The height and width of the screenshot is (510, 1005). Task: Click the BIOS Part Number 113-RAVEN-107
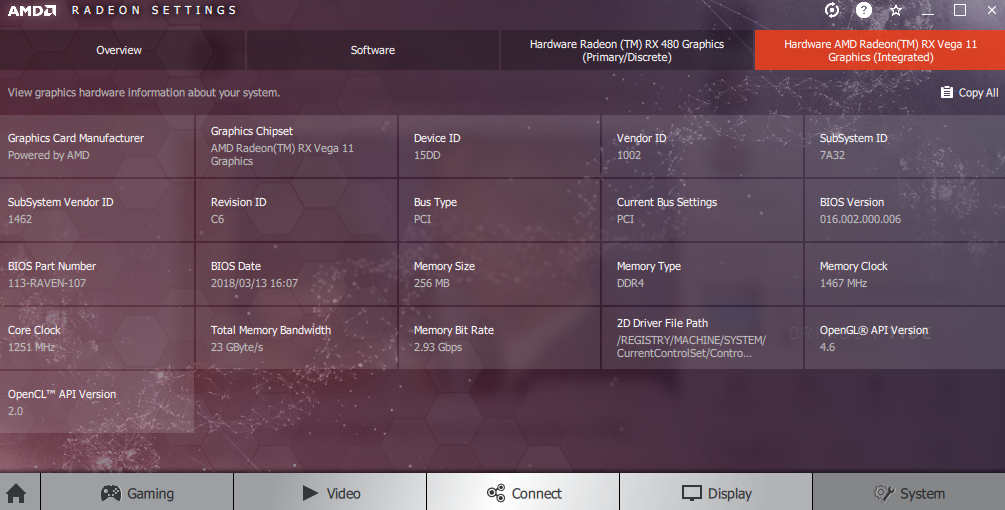click(47, 283)
